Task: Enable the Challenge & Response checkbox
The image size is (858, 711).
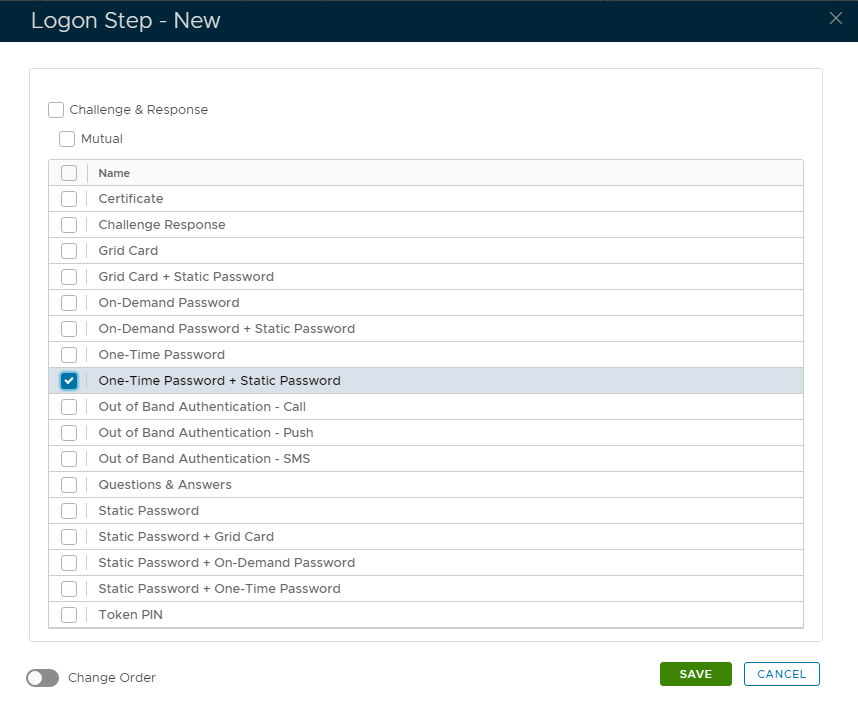Action: (56, 110)
